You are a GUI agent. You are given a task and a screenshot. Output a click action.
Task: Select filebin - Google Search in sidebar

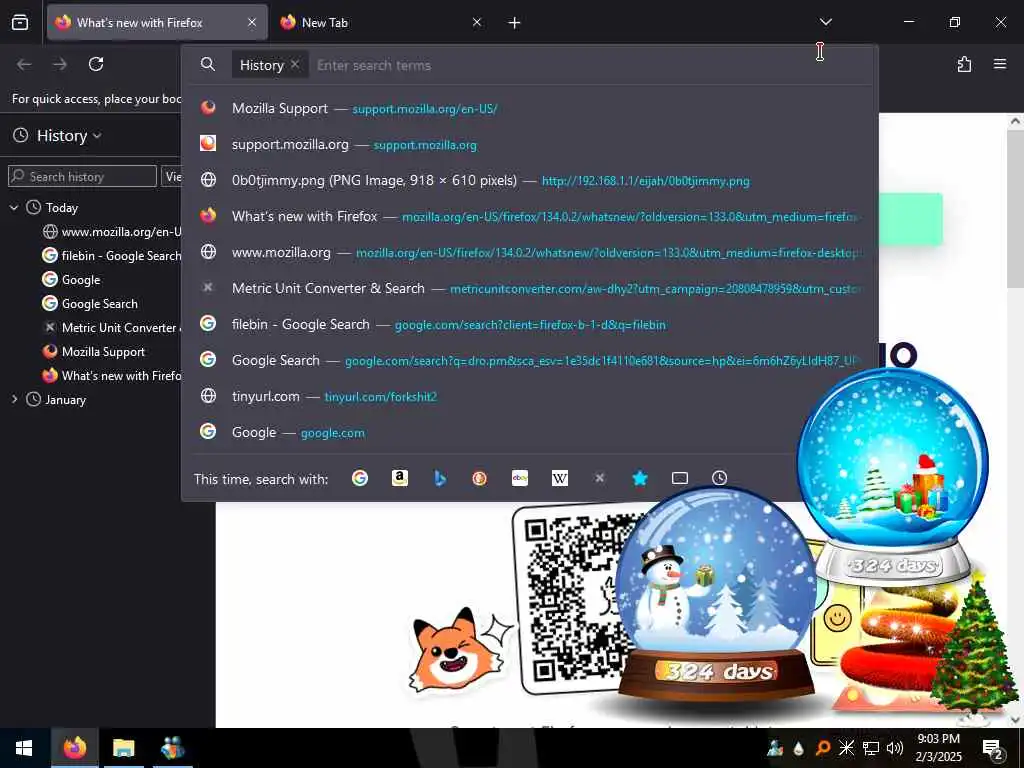111,255
